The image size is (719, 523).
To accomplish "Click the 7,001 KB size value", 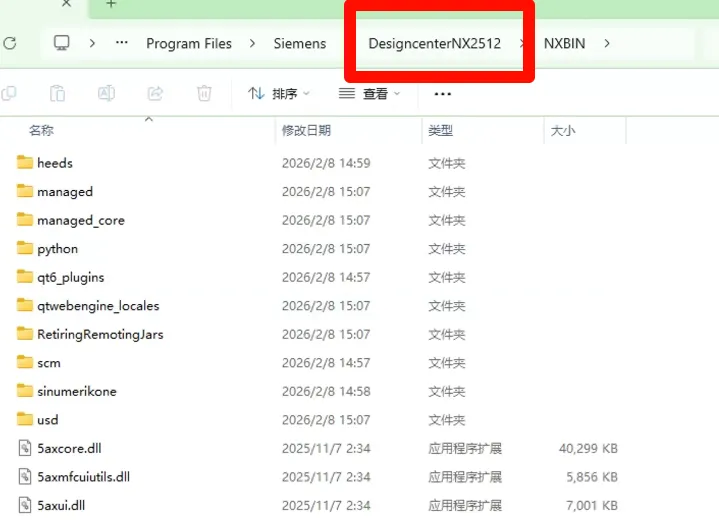I will (592, 506).
